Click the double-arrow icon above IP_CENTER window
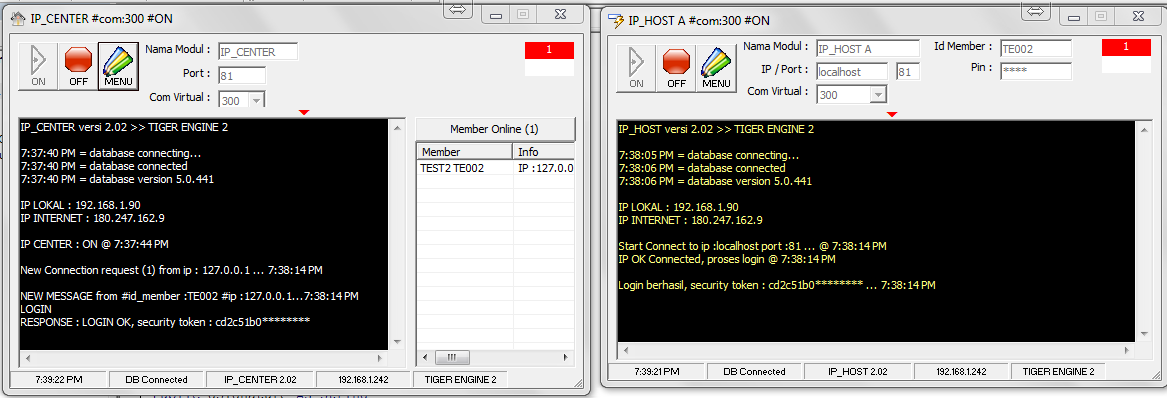Viewport: 1167px width, 398px height. [x=458, y=9]
